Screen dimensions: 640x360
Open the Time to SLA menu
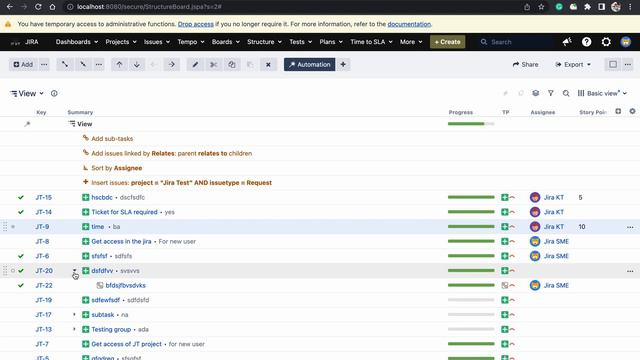tap(371, 42)
